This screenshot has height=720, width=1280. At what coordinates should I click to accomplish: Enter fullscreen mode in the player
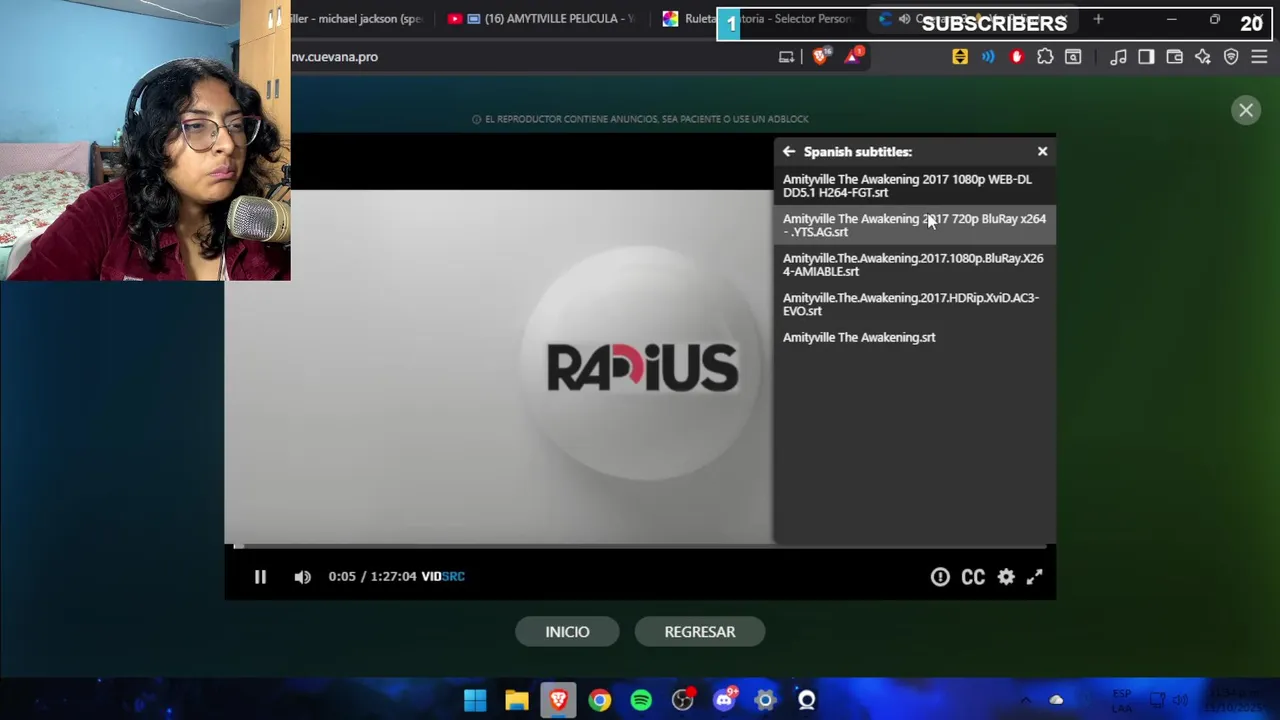(1034, 577)
